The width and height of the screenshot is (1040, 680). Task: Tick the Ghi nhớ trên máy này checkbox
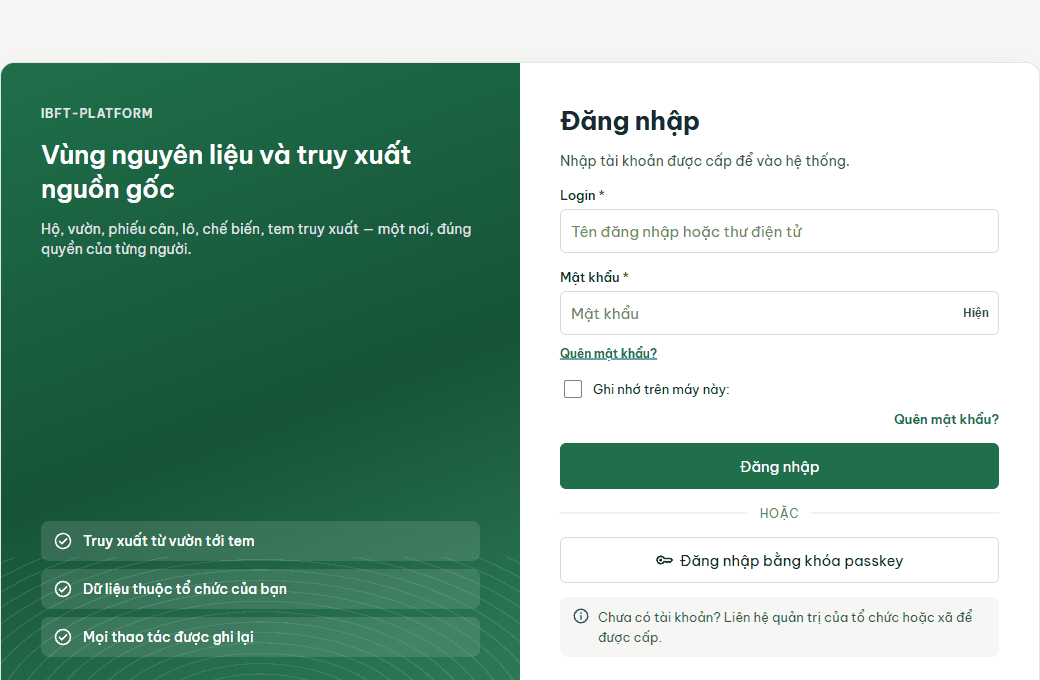click(573, 389)
